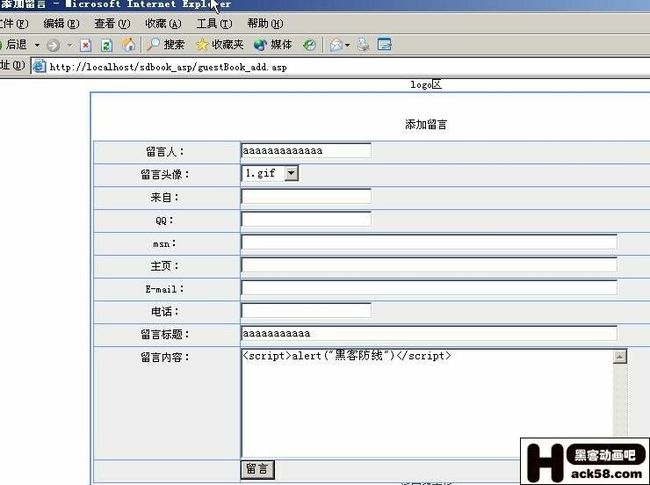This screenshot has height=485, width=650.
Task: Expand the Mail dropdown arrow
Action: (347, 45)
